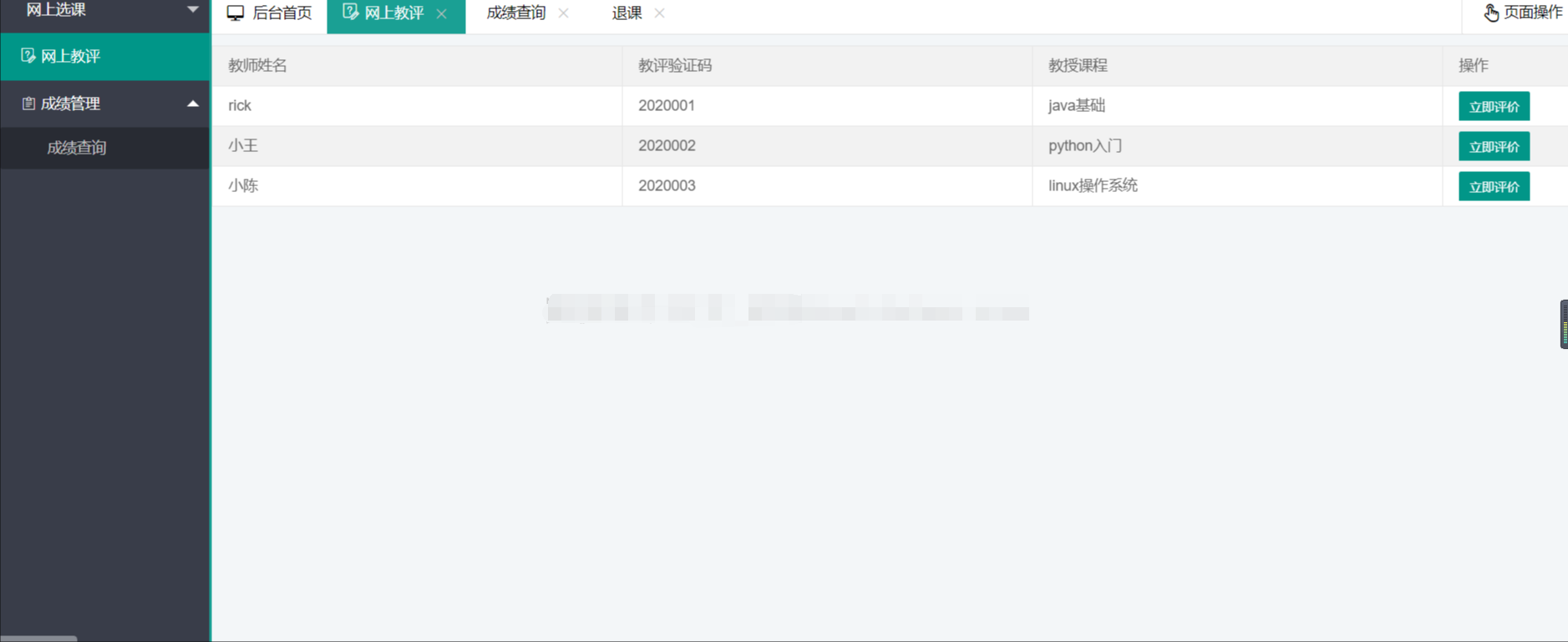Select the teacher name cell 小陈
The height and width of the screenshot is (642, 1568).
coord(417,186)
